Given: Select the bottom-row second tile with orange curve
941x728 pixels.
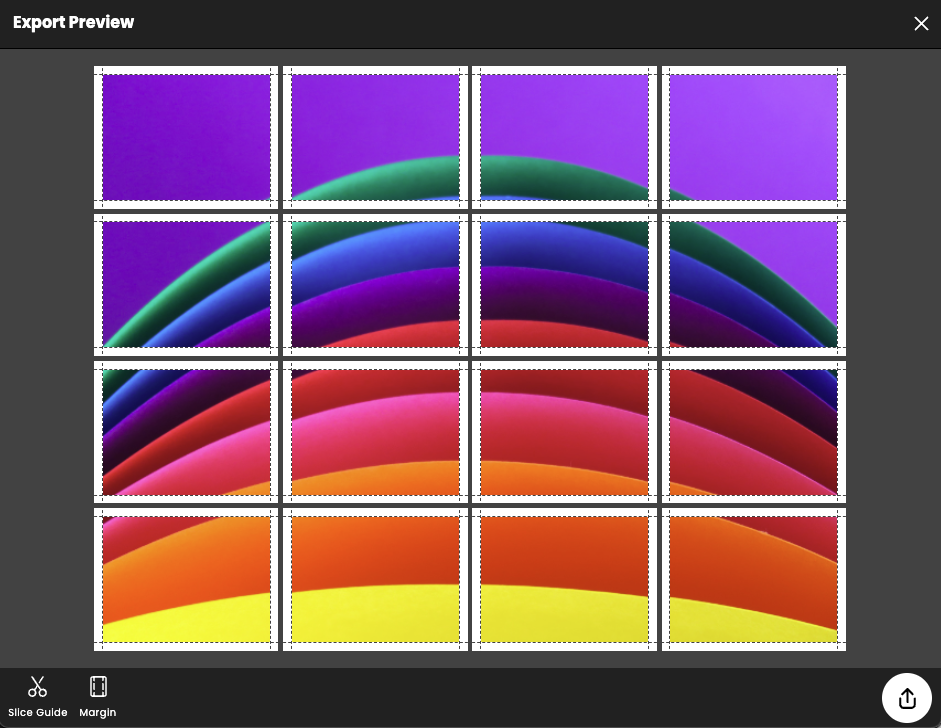Looking at the screenshot, I should click(x=374, y=577).
